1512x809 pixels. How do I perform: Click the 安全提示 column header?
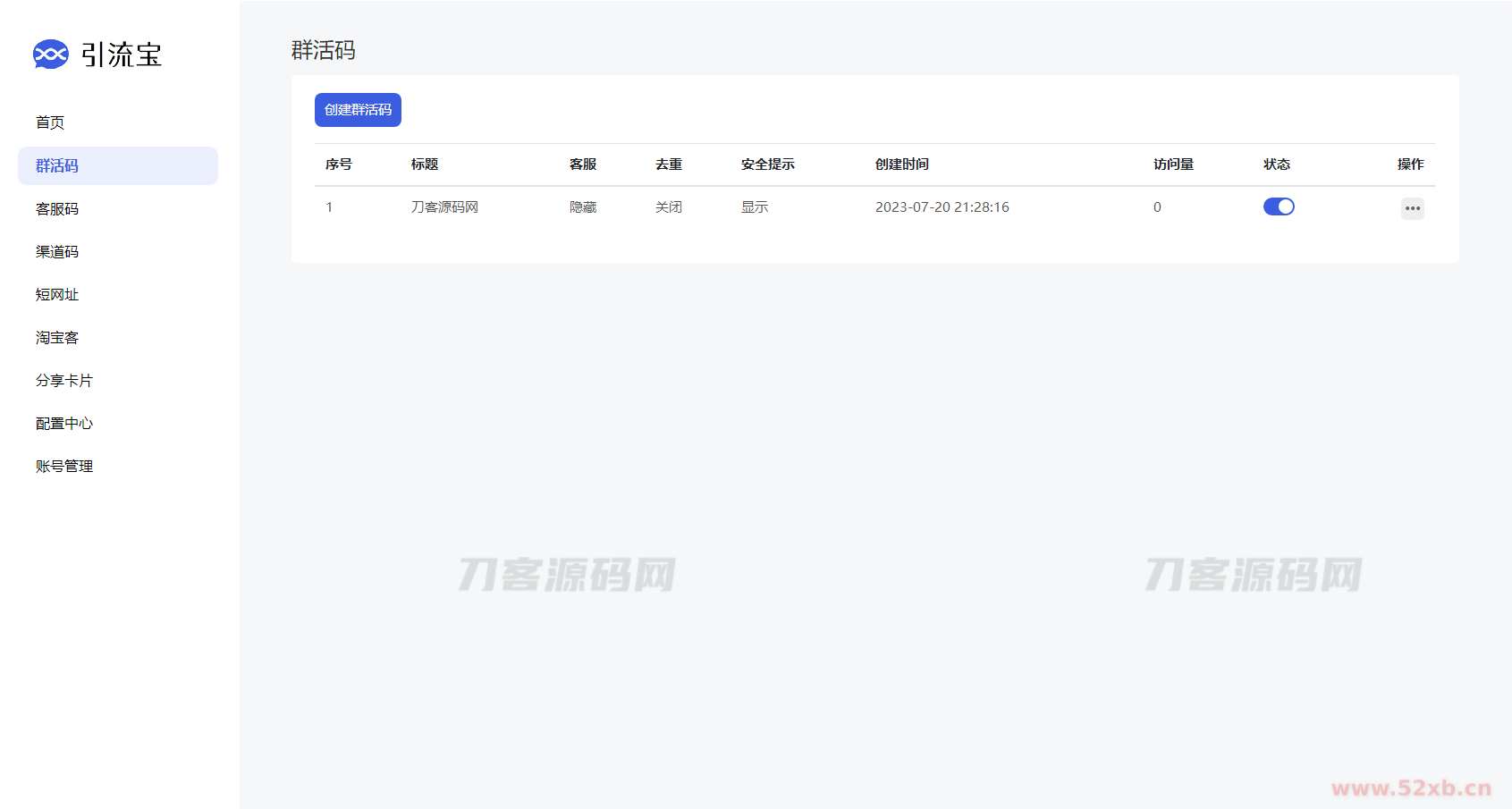click(x=767, y=164)
